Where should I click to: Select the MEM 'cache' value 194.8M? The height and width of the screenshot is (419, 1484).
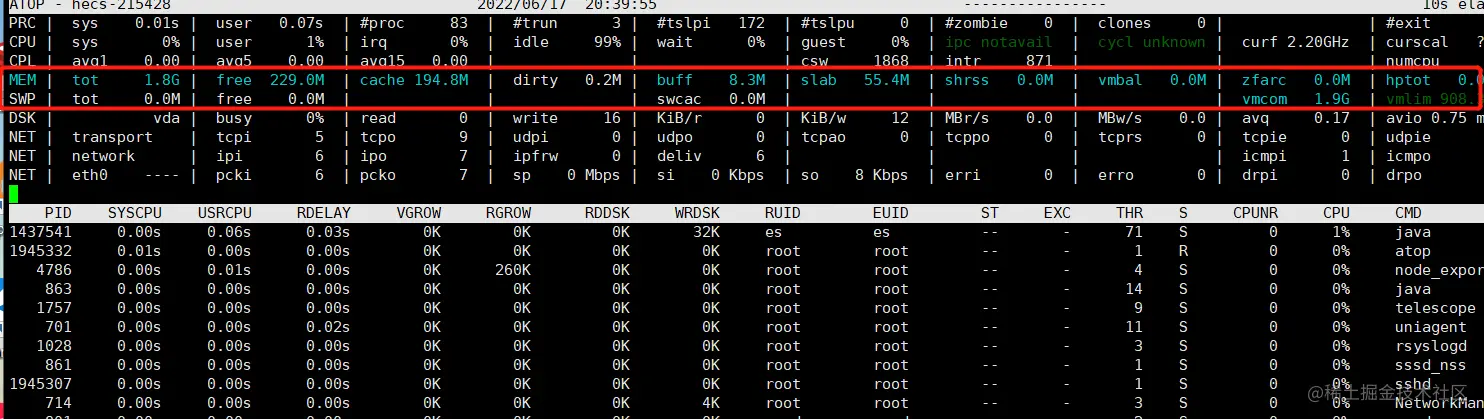point(439,80)
